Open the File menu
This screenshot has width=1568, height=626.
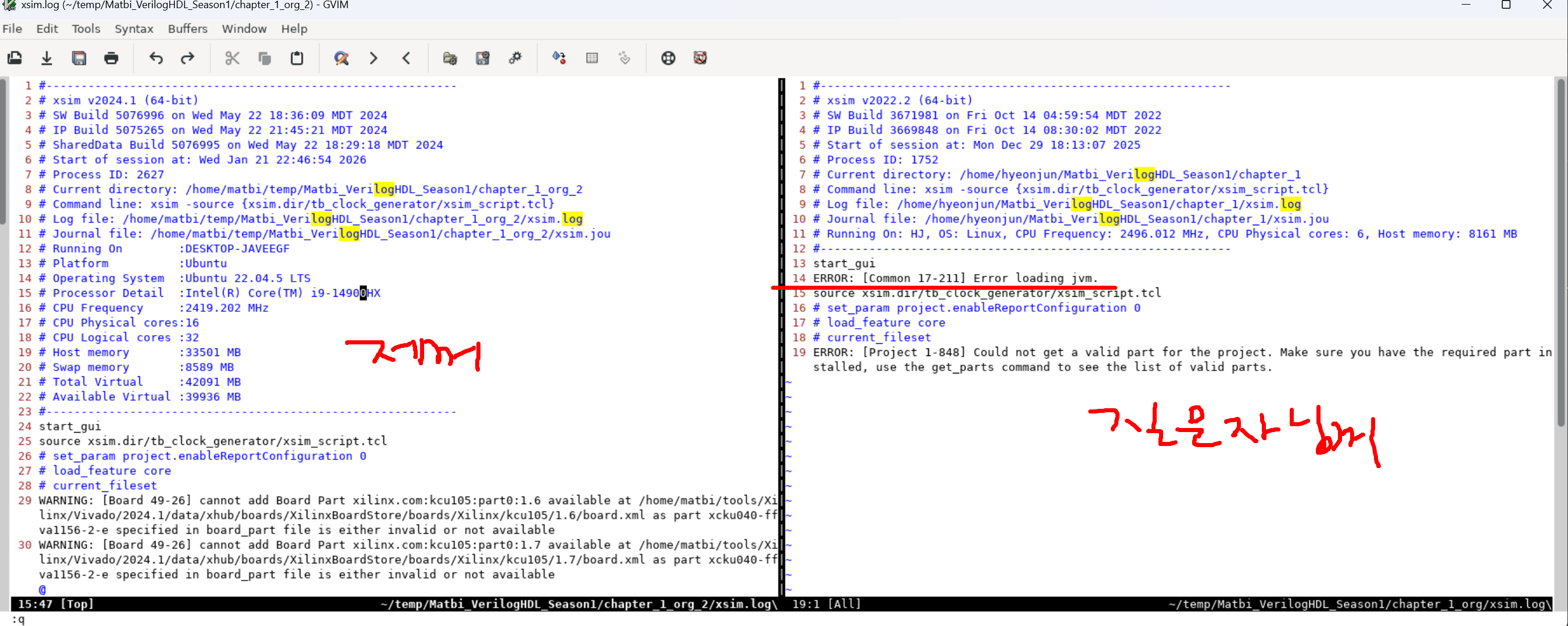(12, 28)
